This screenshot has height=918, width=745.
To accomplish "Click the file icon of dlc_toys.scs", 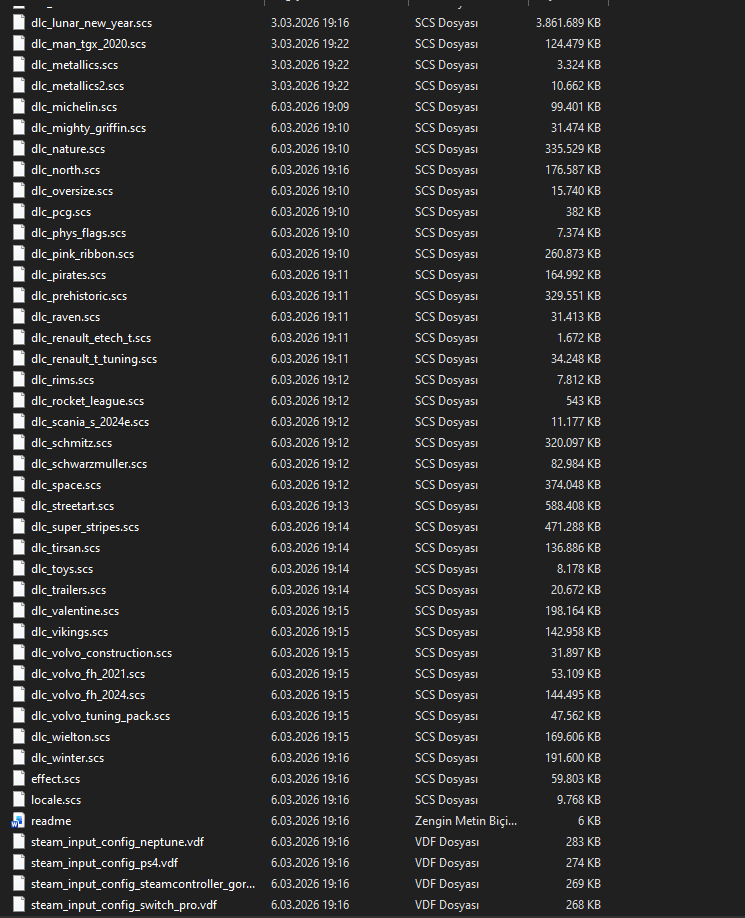I will pyautogui.click(x=19, y=569).
